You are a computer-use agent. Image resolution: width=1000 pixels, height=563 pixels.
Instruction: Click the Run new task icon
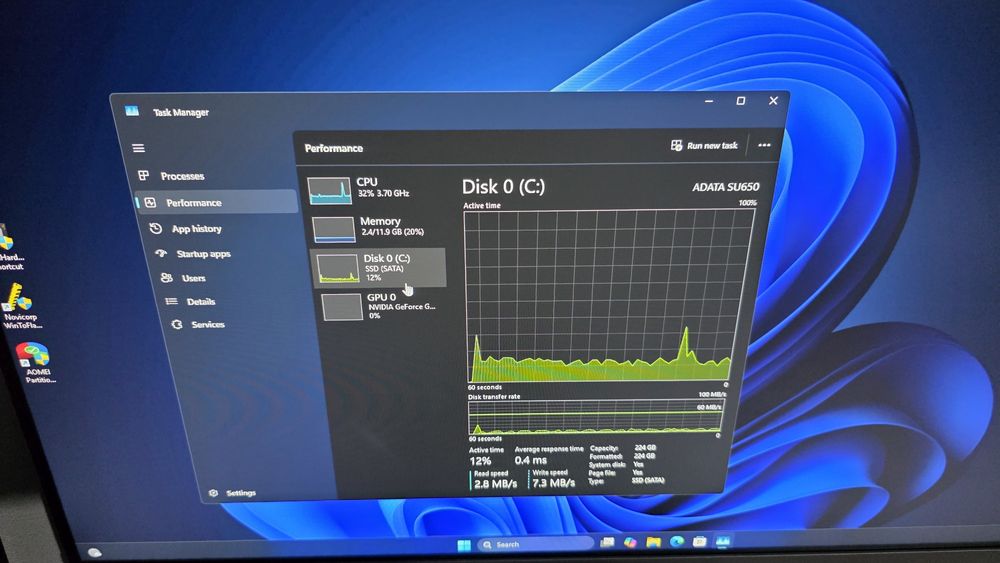(676, 145)
